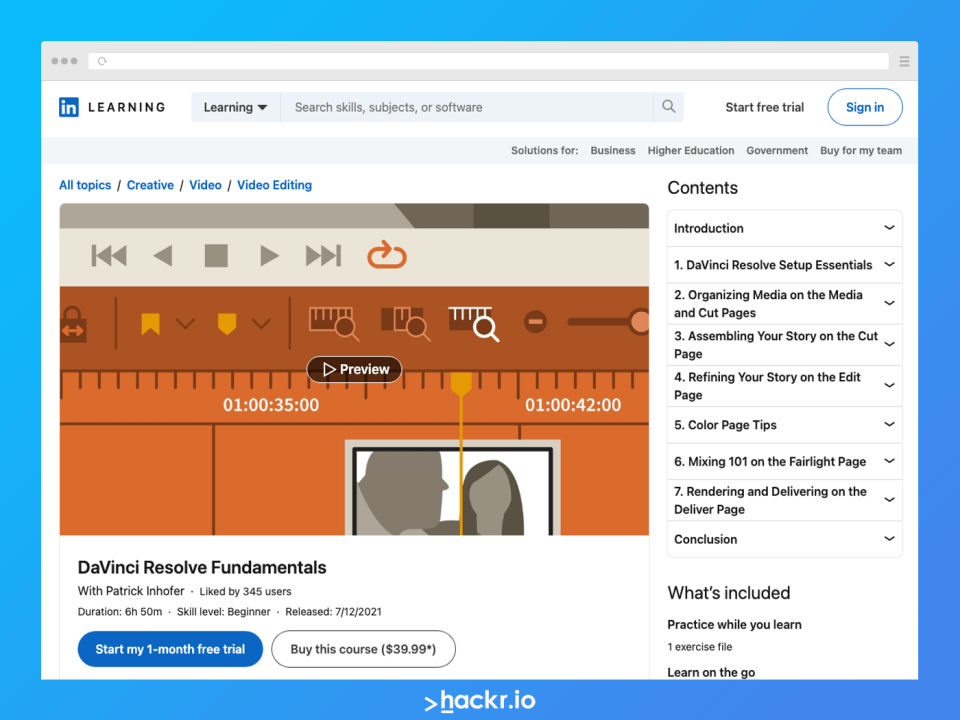
Task: Click Start free trial link
Action: click(765, 107)
